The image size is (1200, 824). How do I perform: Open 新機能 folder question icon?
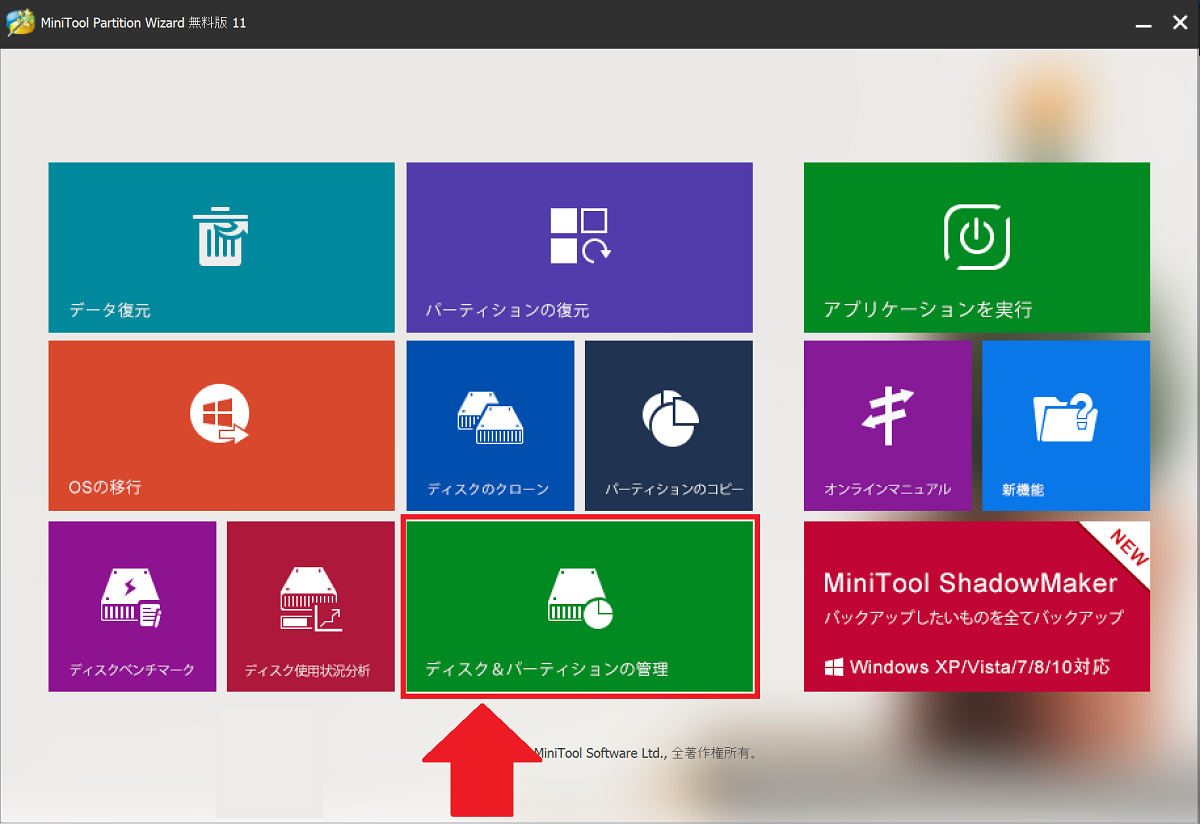pos(1066,416)
